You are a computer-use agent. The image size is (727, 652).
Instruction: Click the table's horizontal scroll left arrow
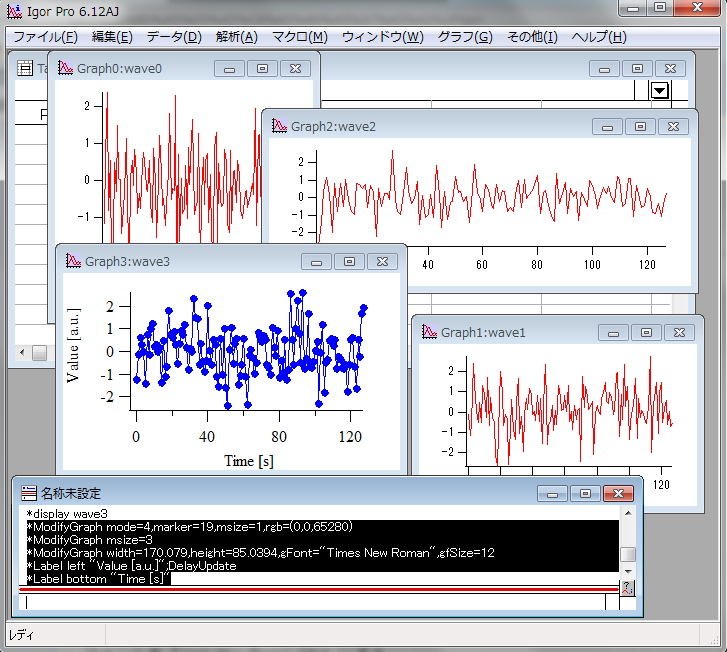point(24,352)
